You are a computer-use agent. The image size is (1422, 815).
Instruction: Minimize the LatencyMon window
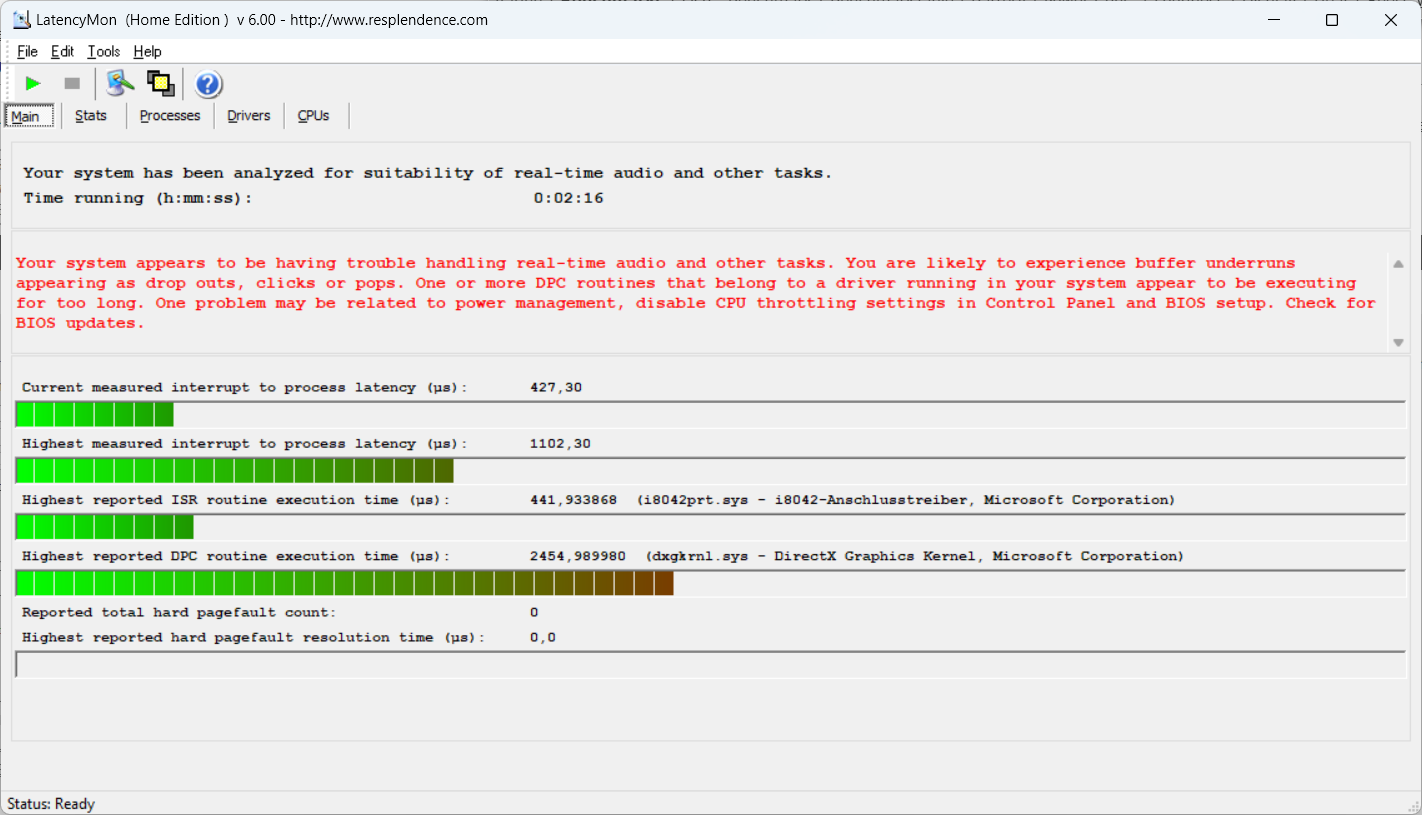[1272, 20]
